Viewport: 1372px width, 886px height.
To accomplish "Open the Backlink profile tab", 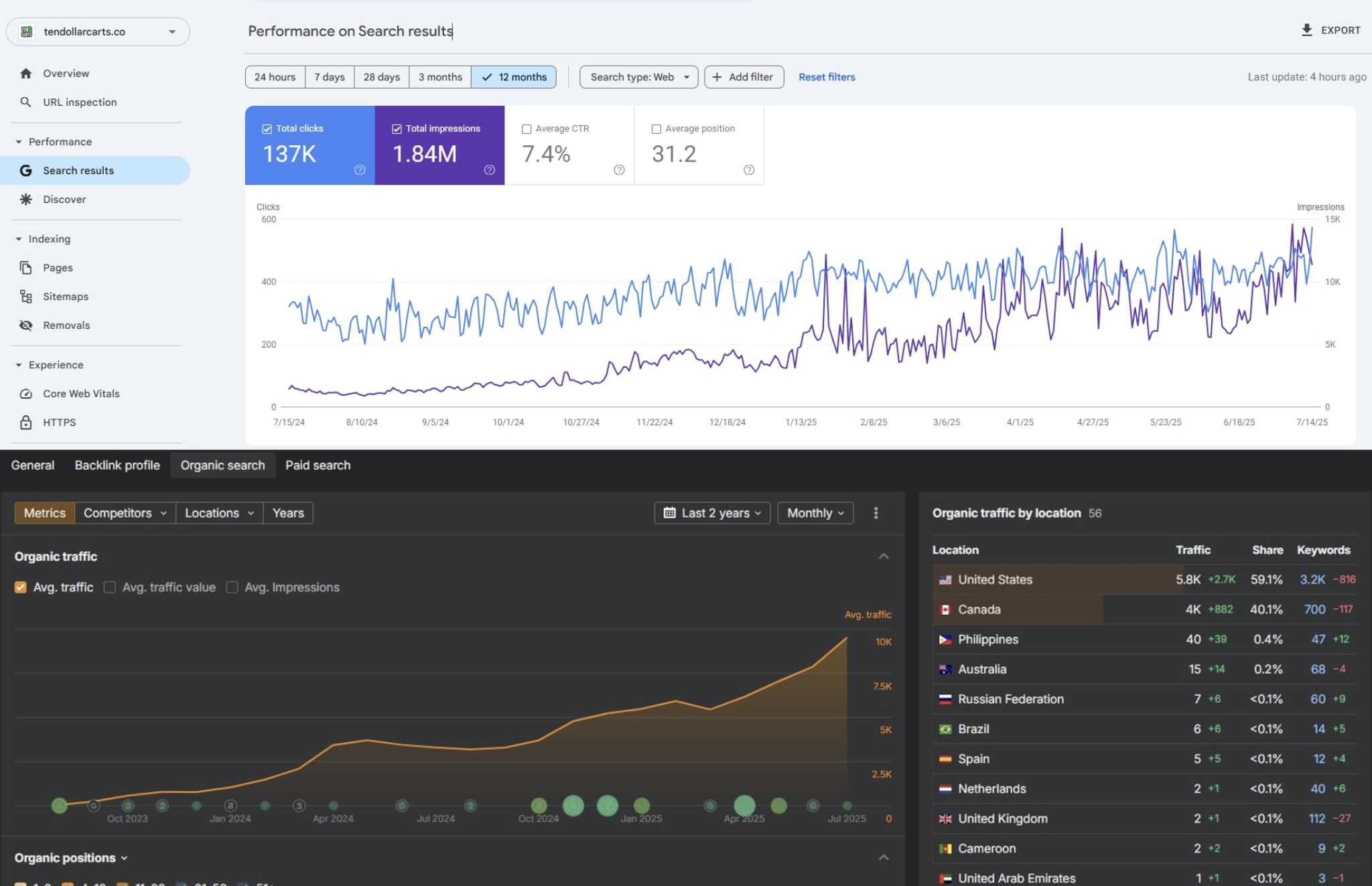I will 117,465.
